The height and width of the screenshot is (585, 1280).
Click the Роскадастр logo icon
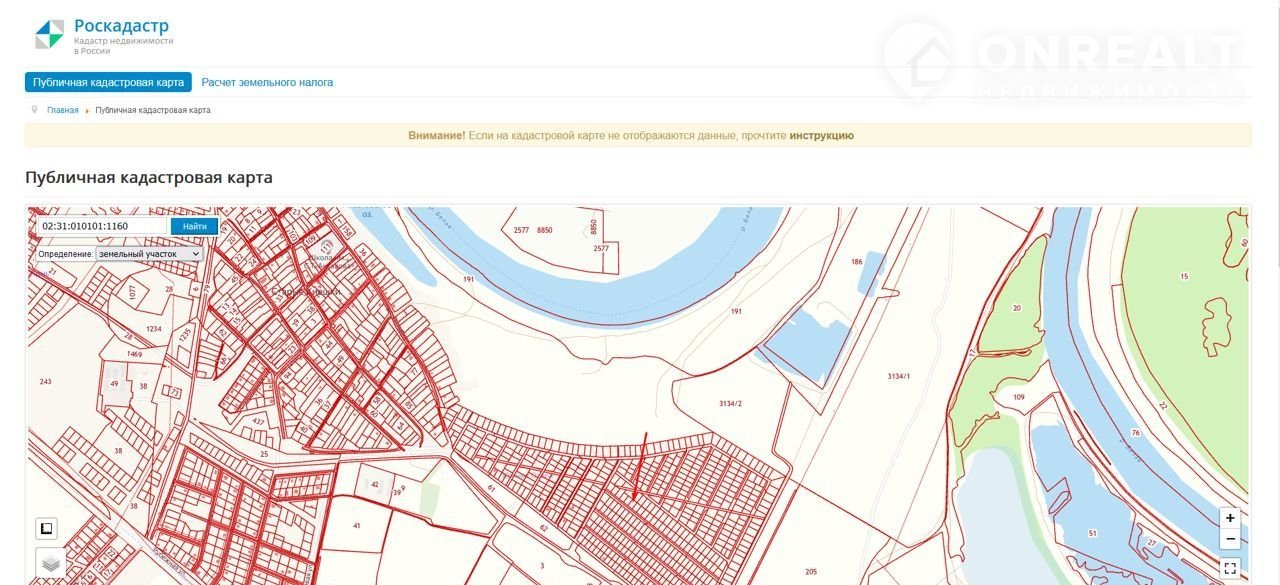click(x=49, y=34)
